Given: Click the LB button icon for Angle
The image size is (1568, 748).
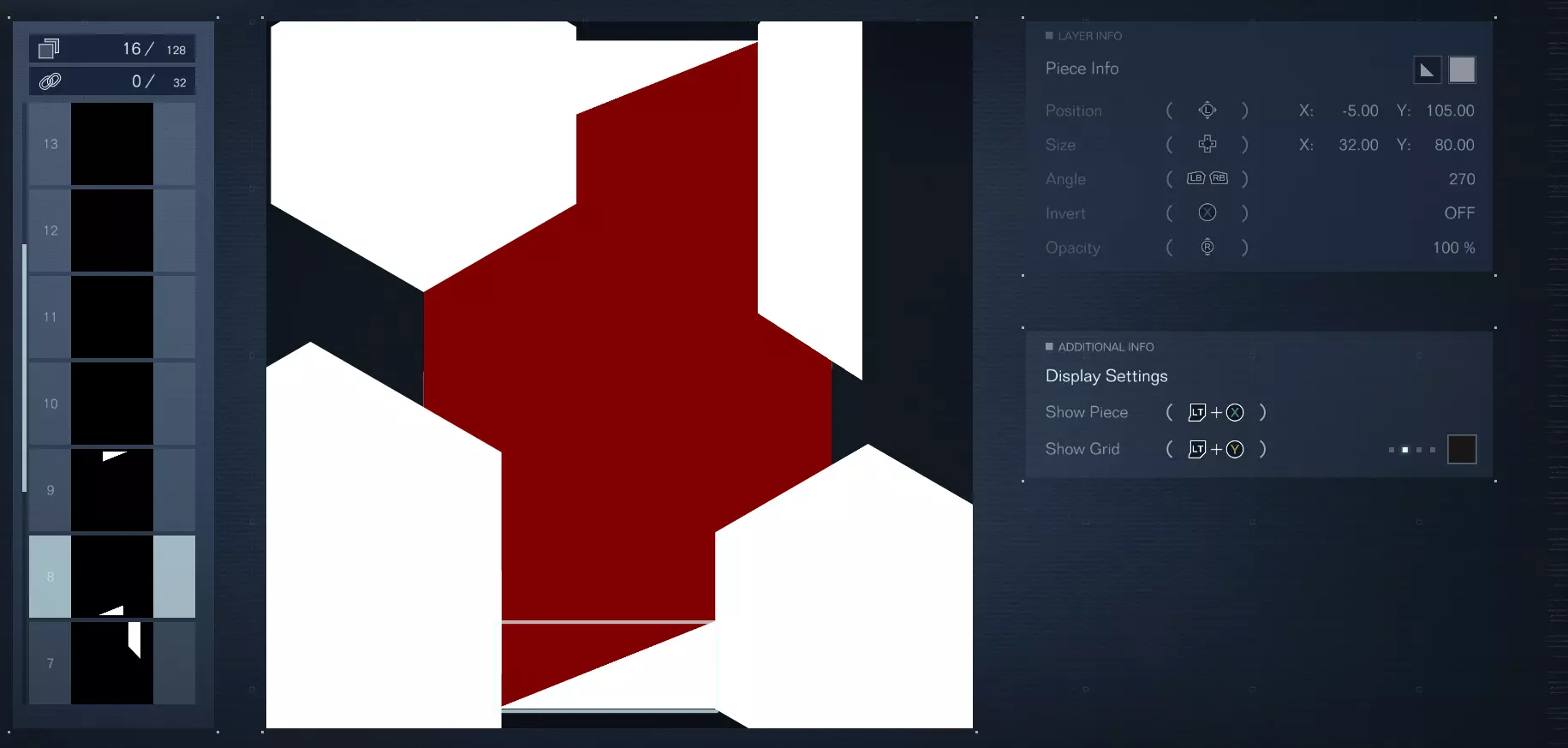Looking at the screenshot, I should point(1195,178).
